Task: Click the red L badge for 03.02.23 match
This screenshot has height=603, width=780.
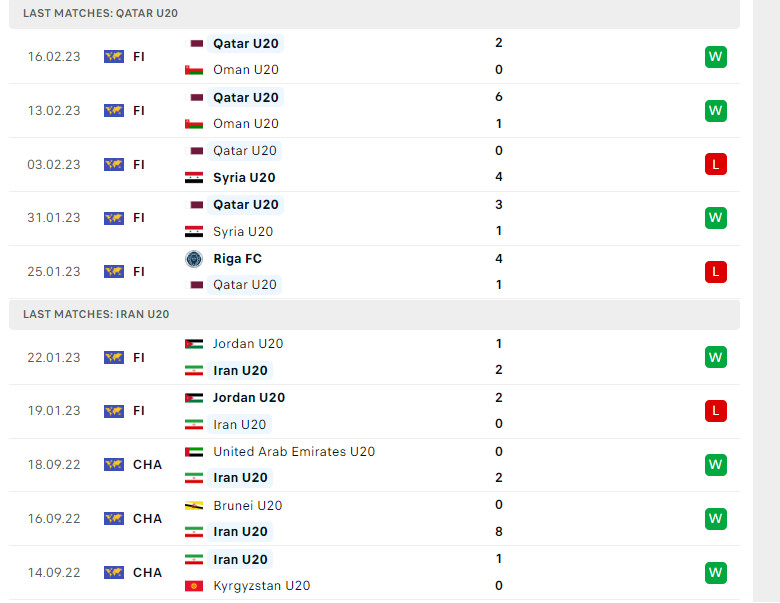Action: (715, 164)
